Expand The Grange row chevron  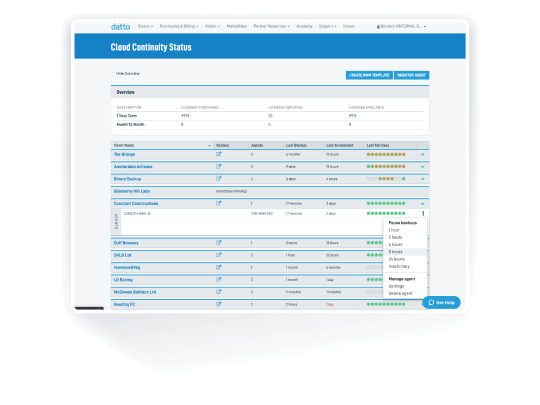[423, 155]
